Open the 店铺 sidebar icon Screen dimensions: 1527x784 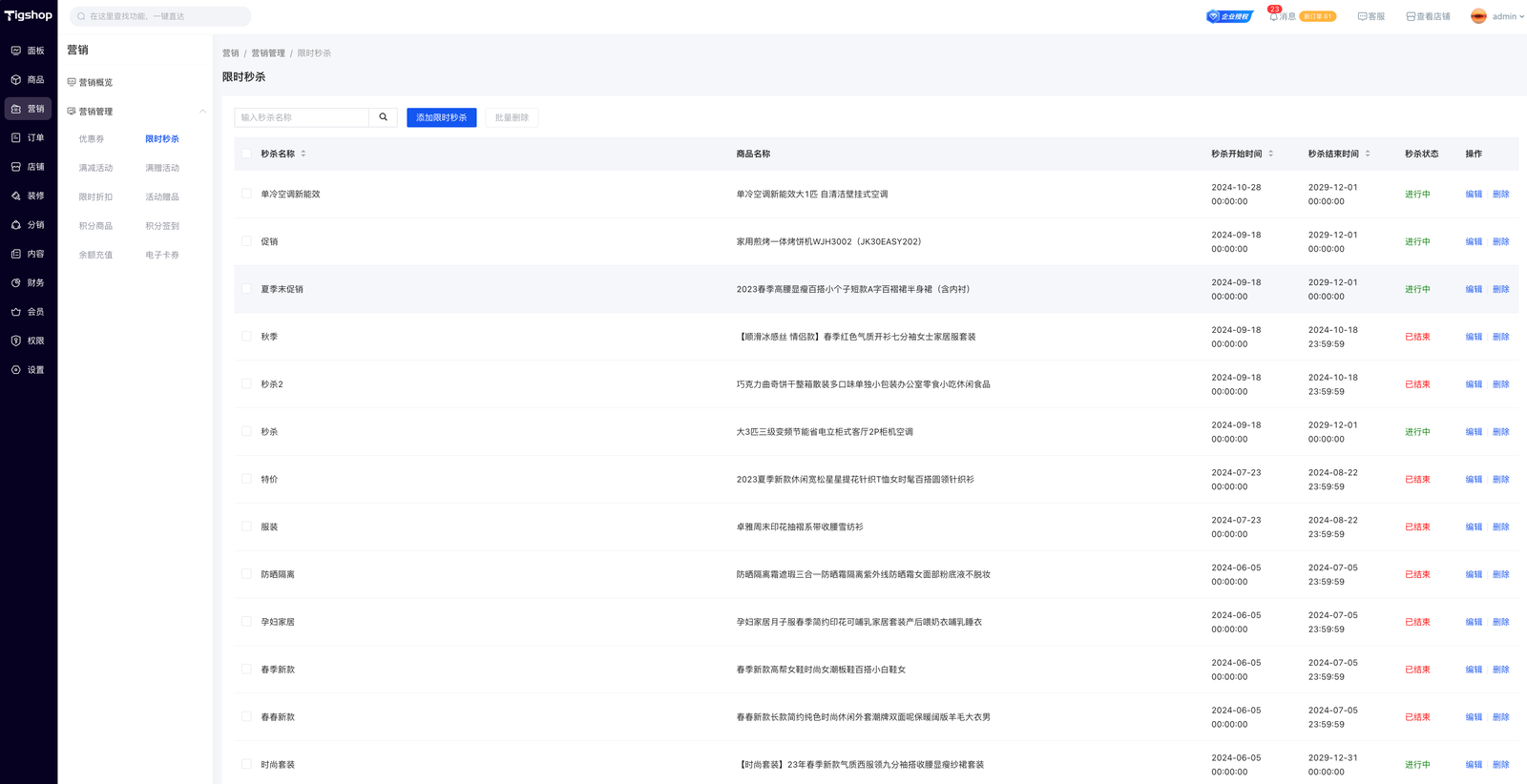point(16,167)
